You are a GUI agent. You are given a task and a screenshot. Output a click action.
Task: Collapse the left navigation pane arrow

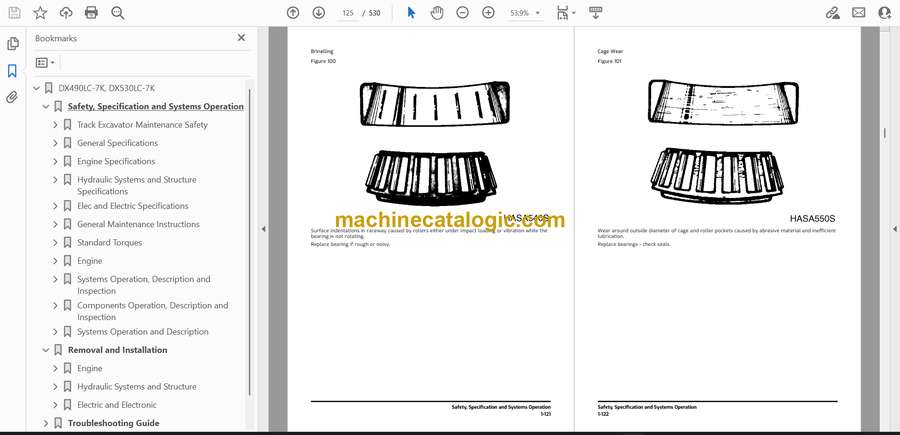(263, 229)
